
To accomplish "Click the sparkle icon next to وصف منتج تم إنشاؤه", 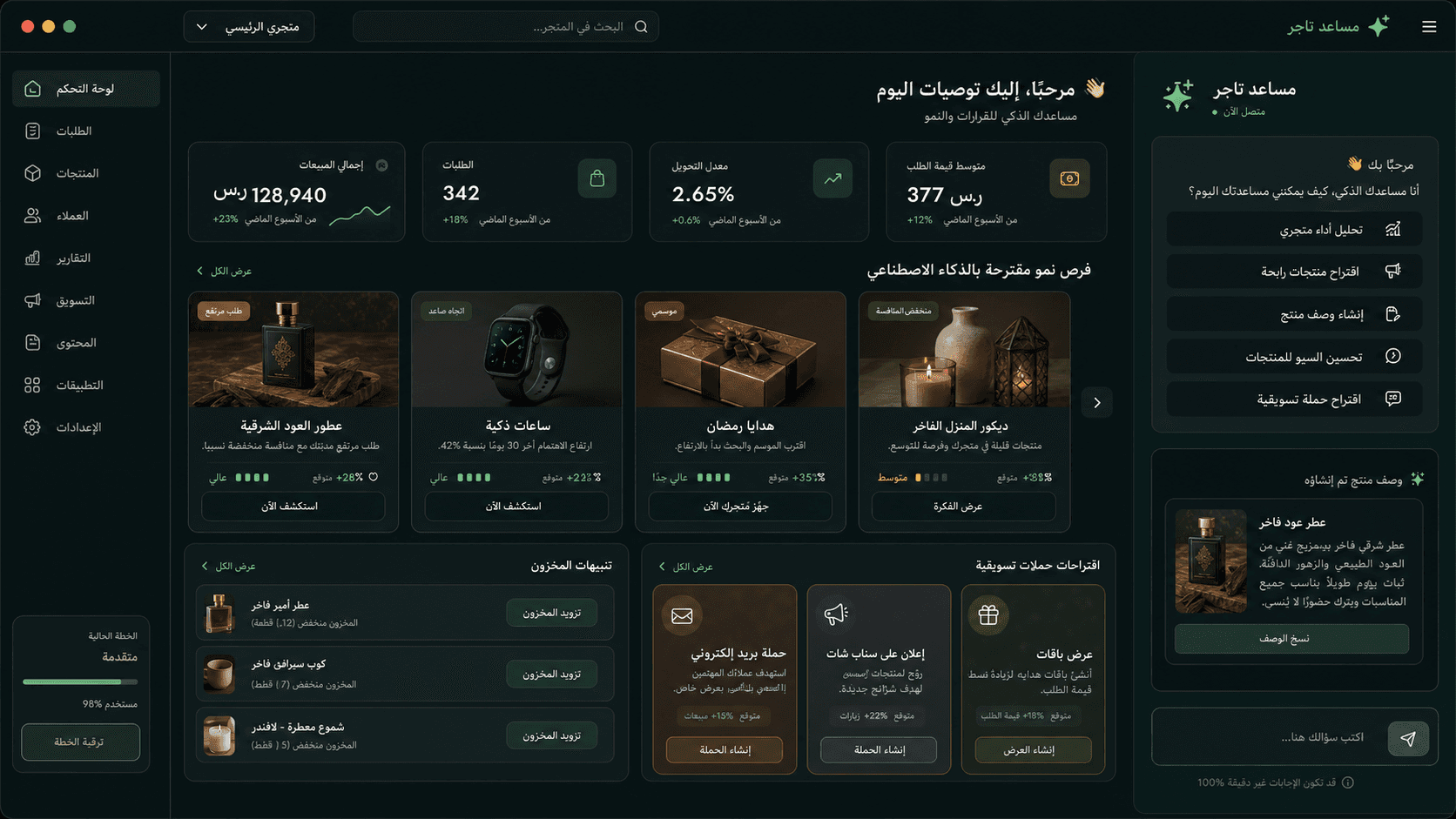I will coord(1417,480).
